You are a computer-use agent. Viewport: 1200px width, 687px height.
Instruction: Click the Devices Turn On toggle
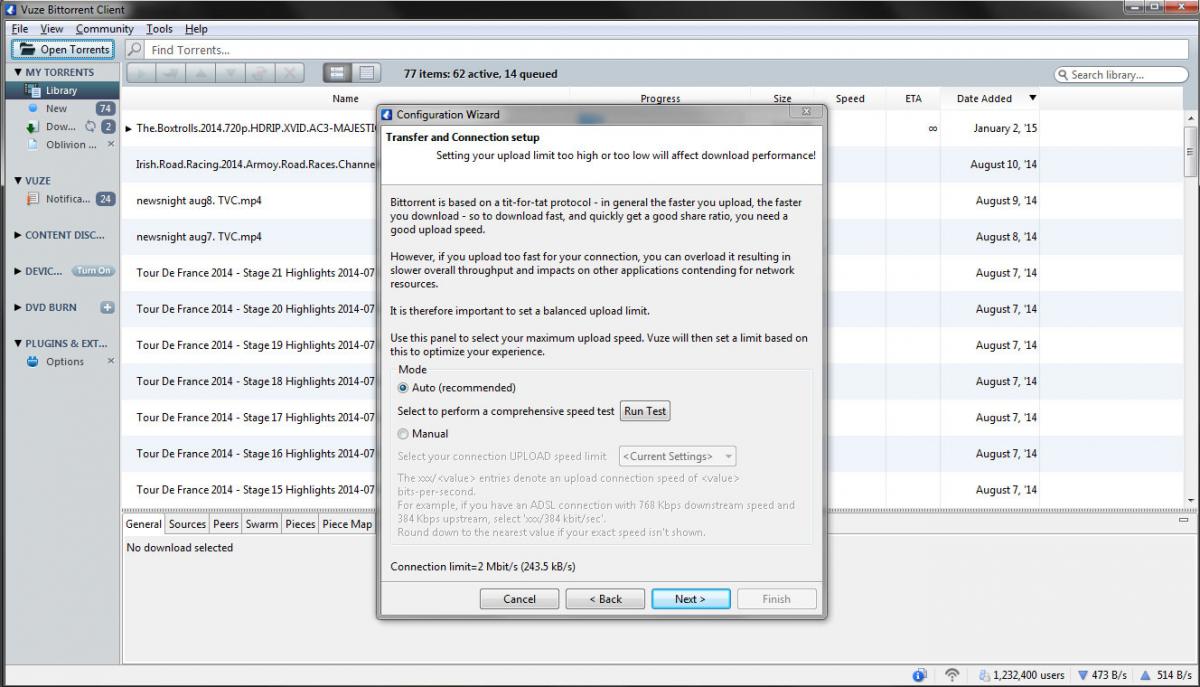[93, 271]
